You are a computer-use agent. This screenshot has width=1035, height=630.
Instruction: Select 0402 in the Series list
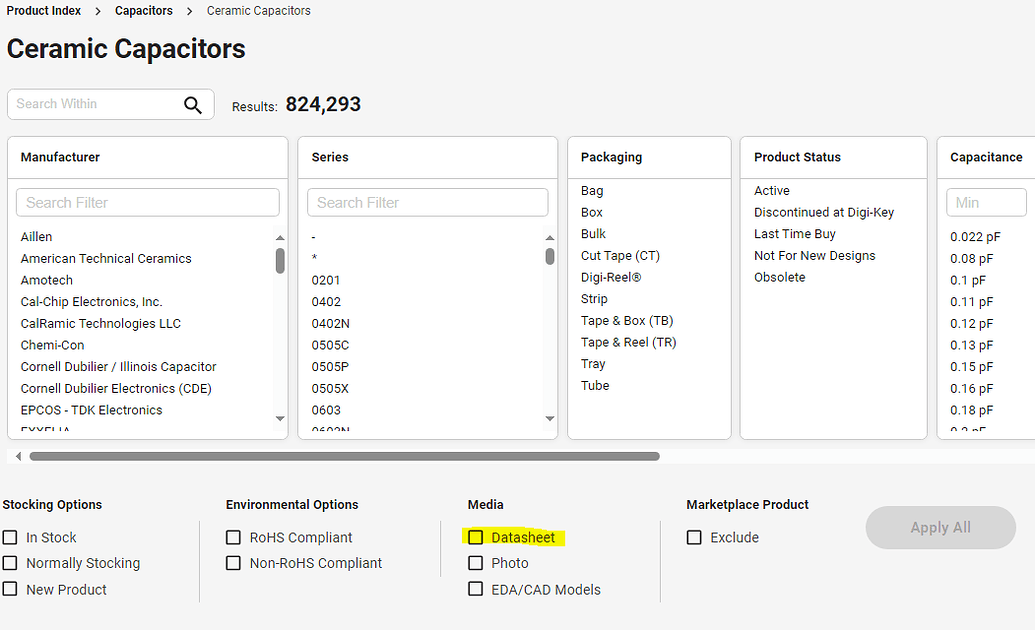click(x=327, y=301)
